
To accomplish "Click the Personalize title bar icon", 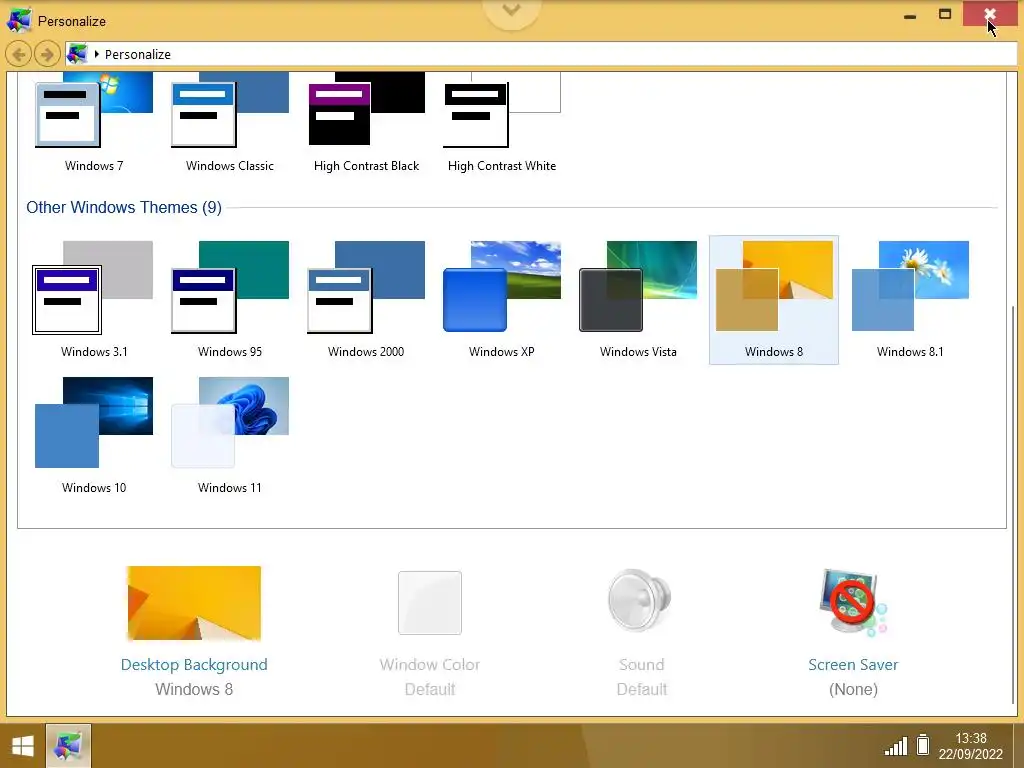I will [x=19, y=20].
